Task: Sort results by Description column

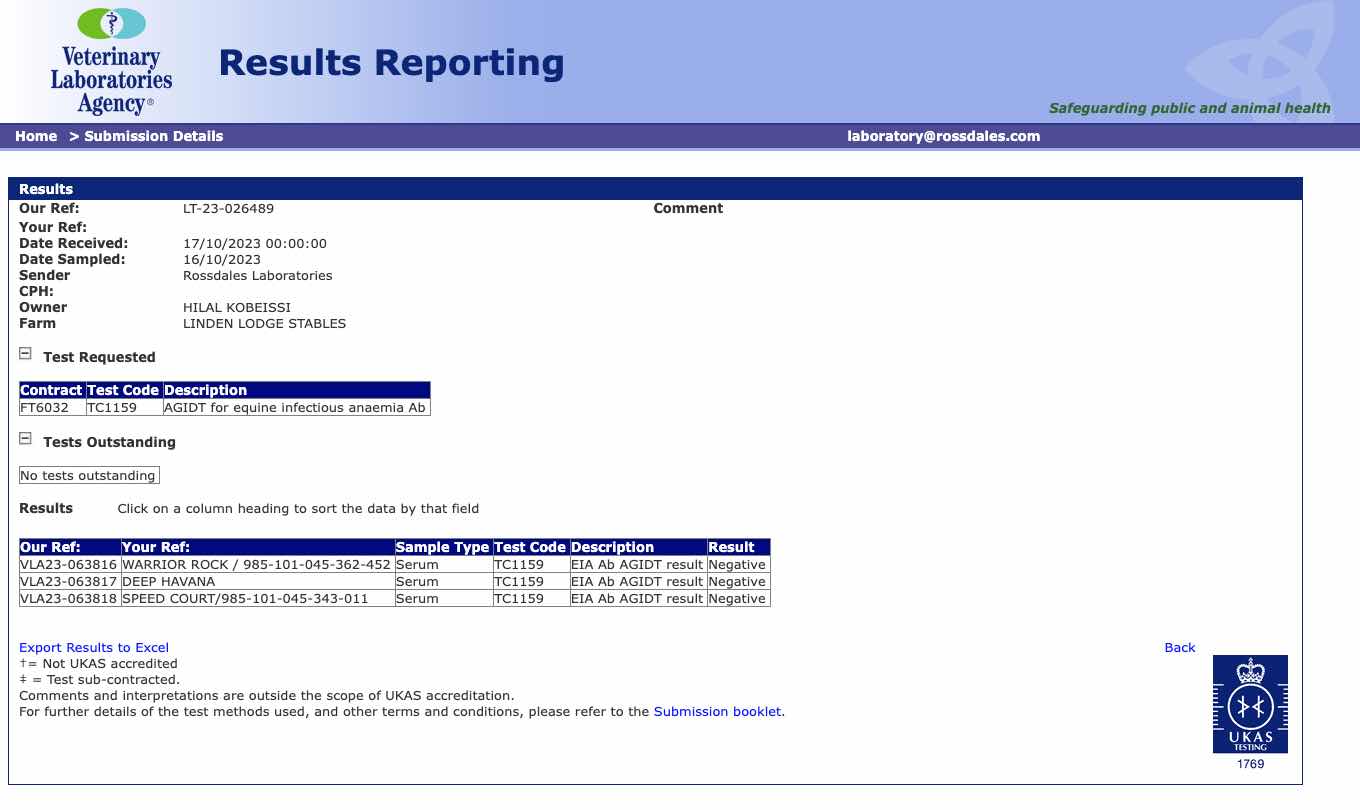Action: point(612,547)
